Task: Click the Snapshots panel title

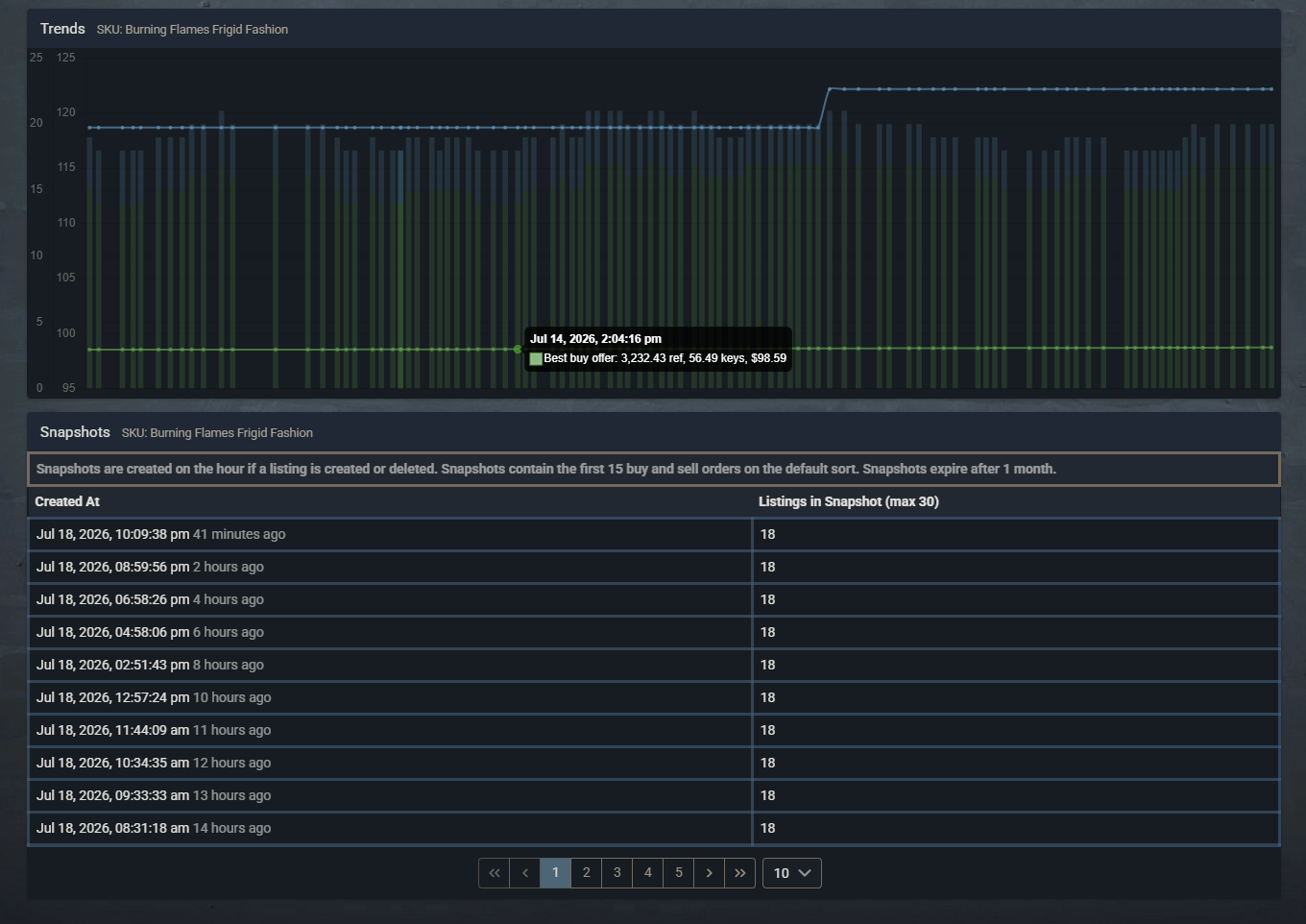Action: 75,432
